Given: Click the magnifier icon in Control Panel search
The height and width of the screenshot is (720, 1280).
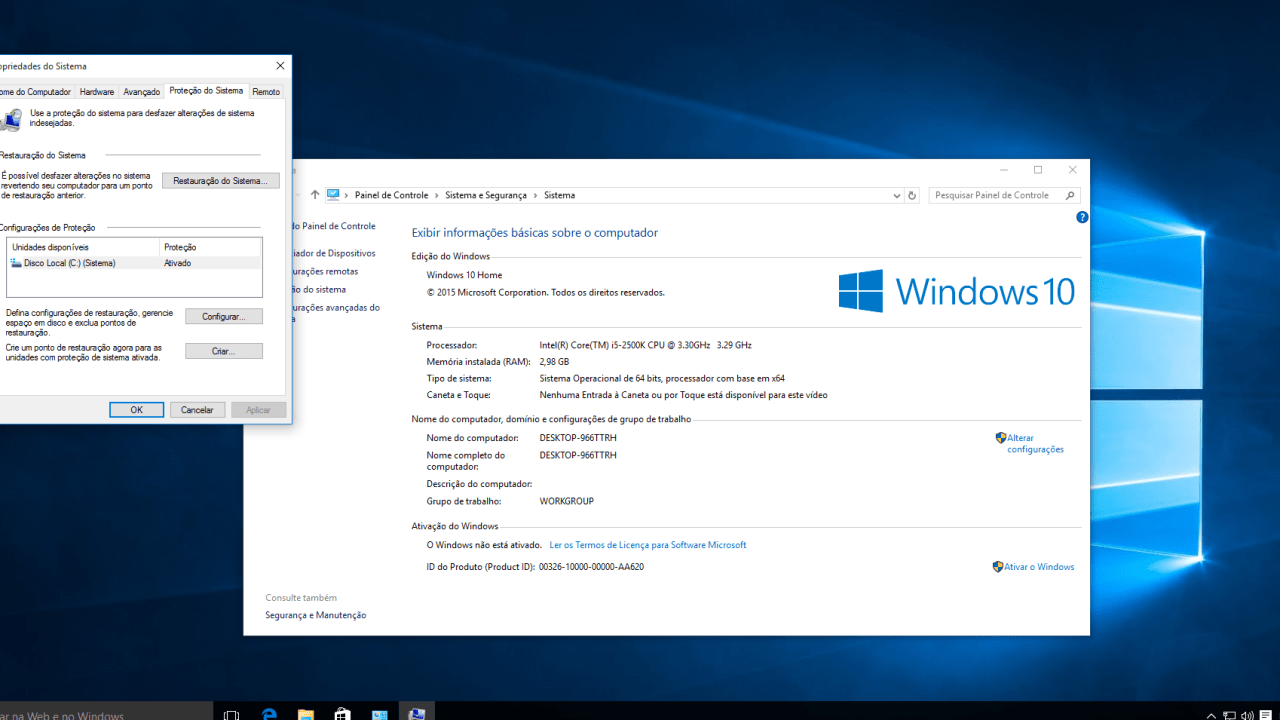Looking at the screenshot, I should [x=1070, y=196].
